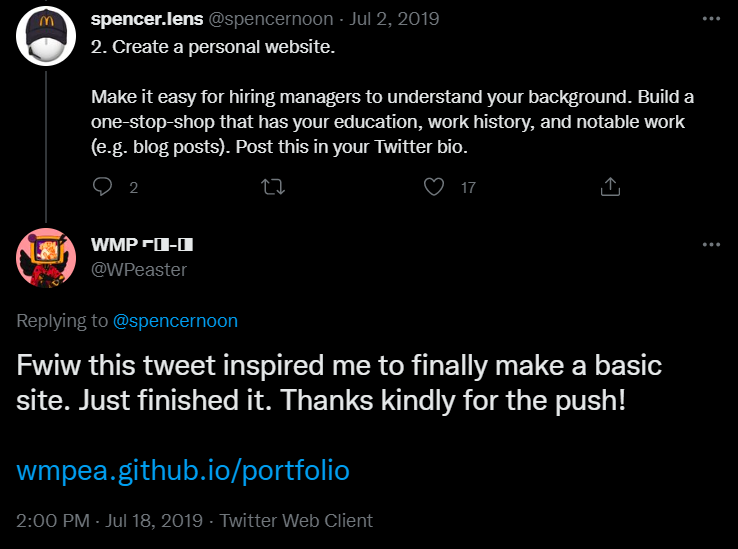Click the Twitter Web Client source label

pos(296,521)
